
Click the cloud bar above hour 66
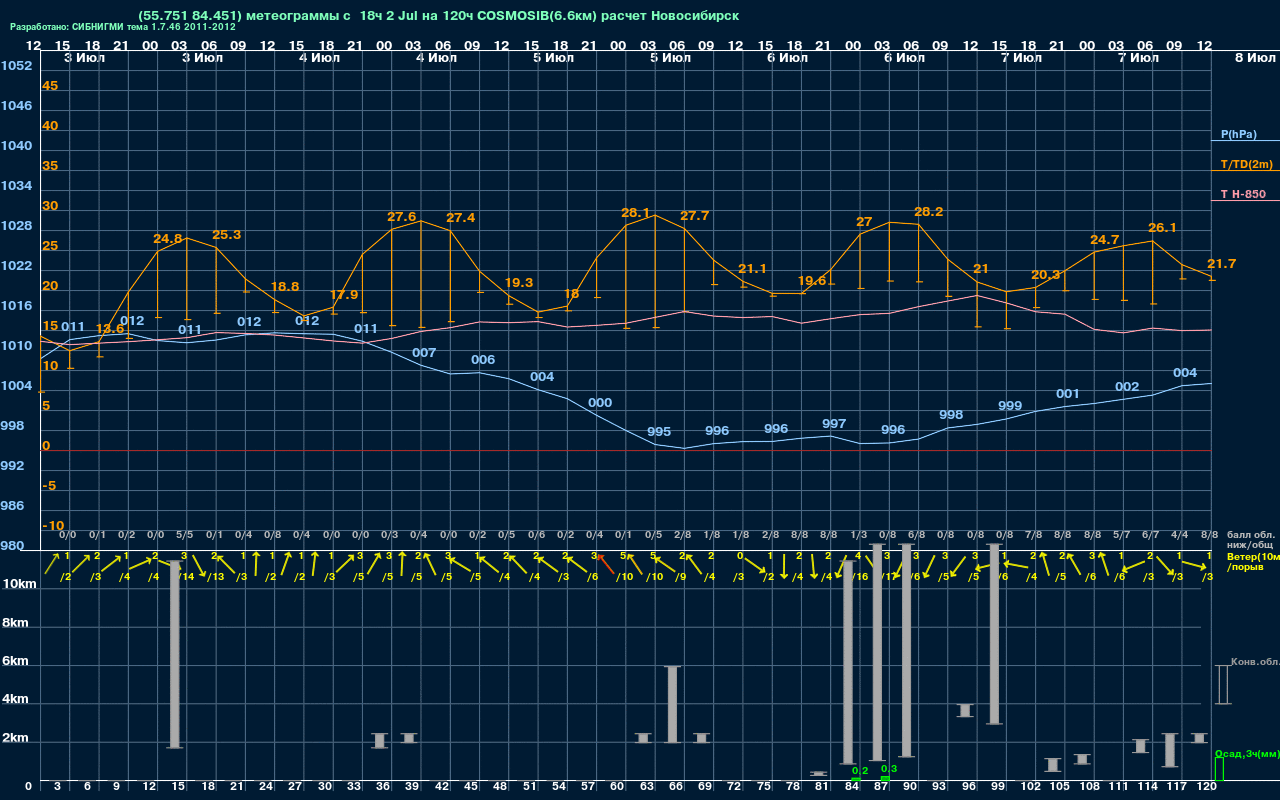pos(673,704)
